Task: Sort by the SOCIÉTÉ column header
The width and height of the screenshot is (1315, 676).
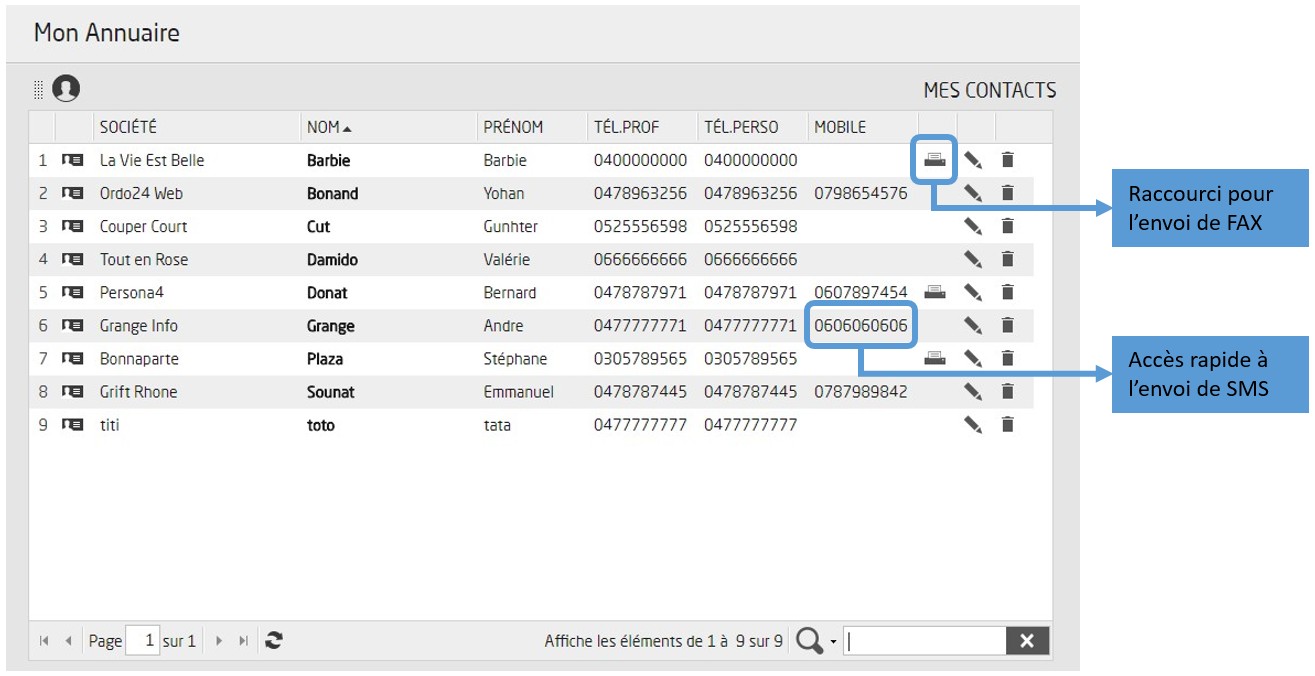Action: click(128, 127)
